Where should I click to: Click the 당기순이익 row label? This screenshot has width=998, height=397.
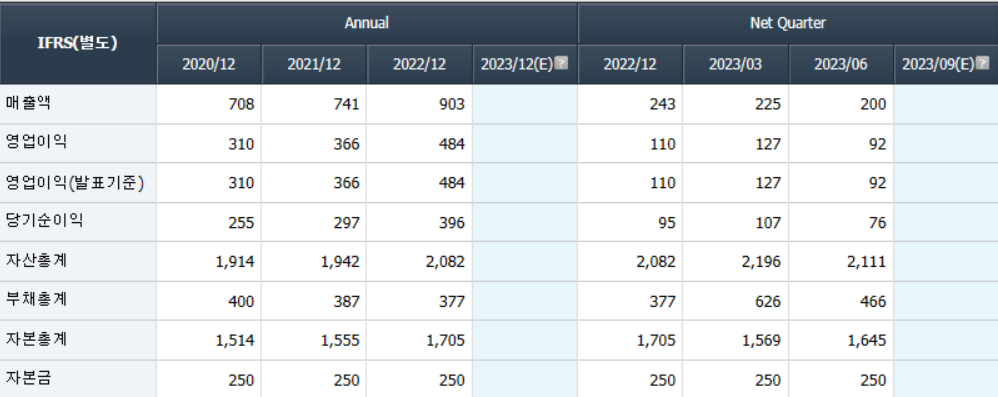(44, 221)
